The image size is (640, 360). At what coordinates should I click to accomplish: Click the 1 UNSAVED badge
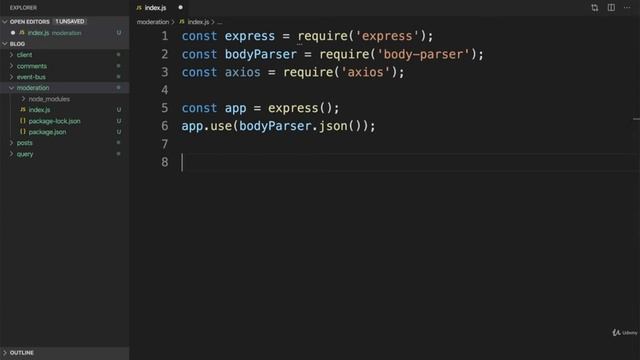(70, 21)
